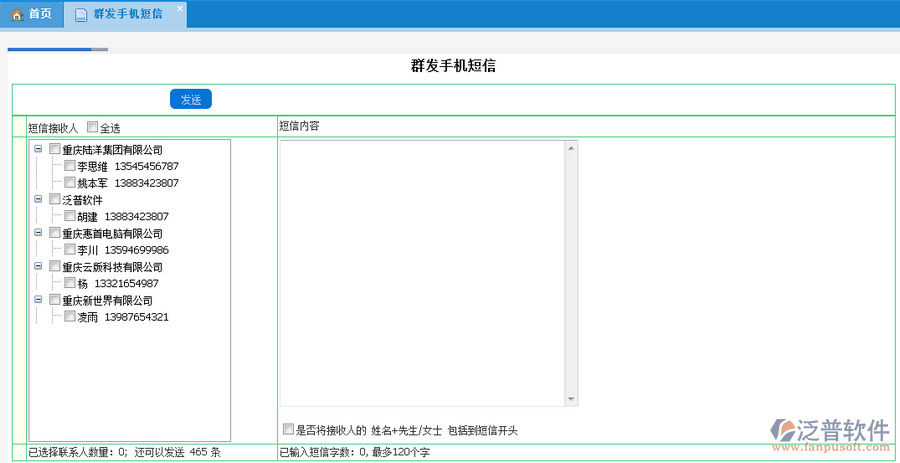Click the text area scrollbar down arrow
Image resolution: width=900 pixels, height=463 pixels.
pyautogui.click(x=571, y=398)
